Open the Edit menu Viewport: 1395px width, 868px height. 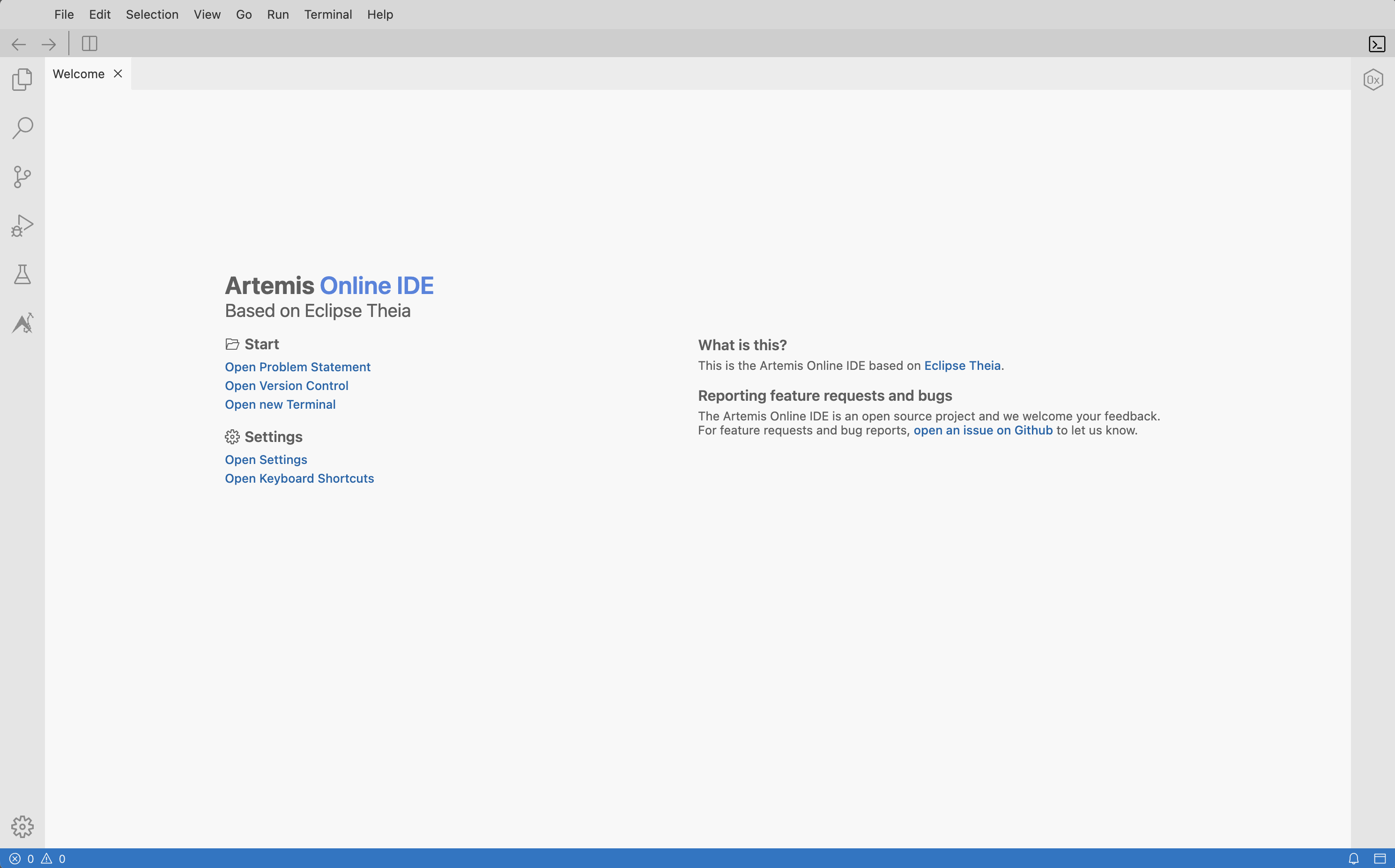click(100, 15)
